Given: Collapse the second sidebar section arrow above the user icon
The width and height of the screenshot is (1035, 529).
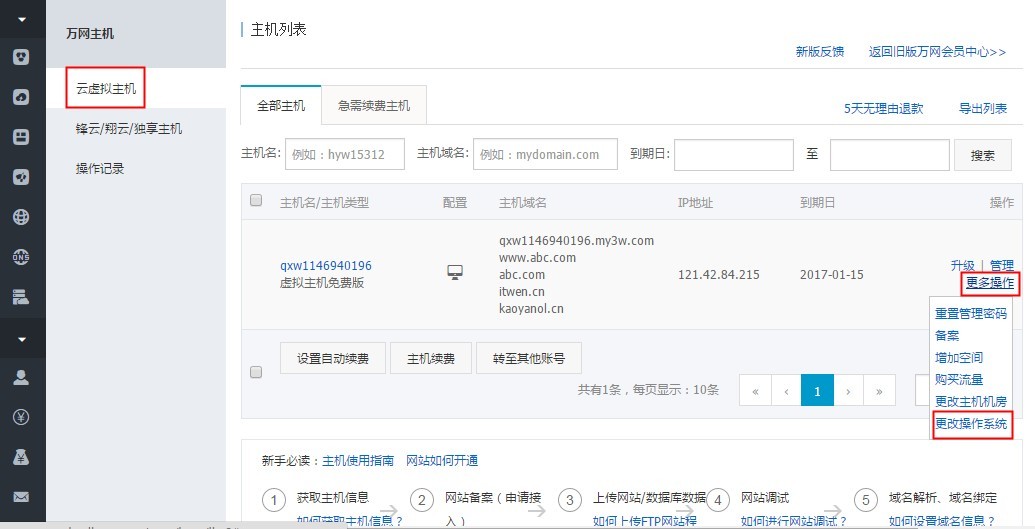Looking at the screenshot, I should (x=22, y=339).
